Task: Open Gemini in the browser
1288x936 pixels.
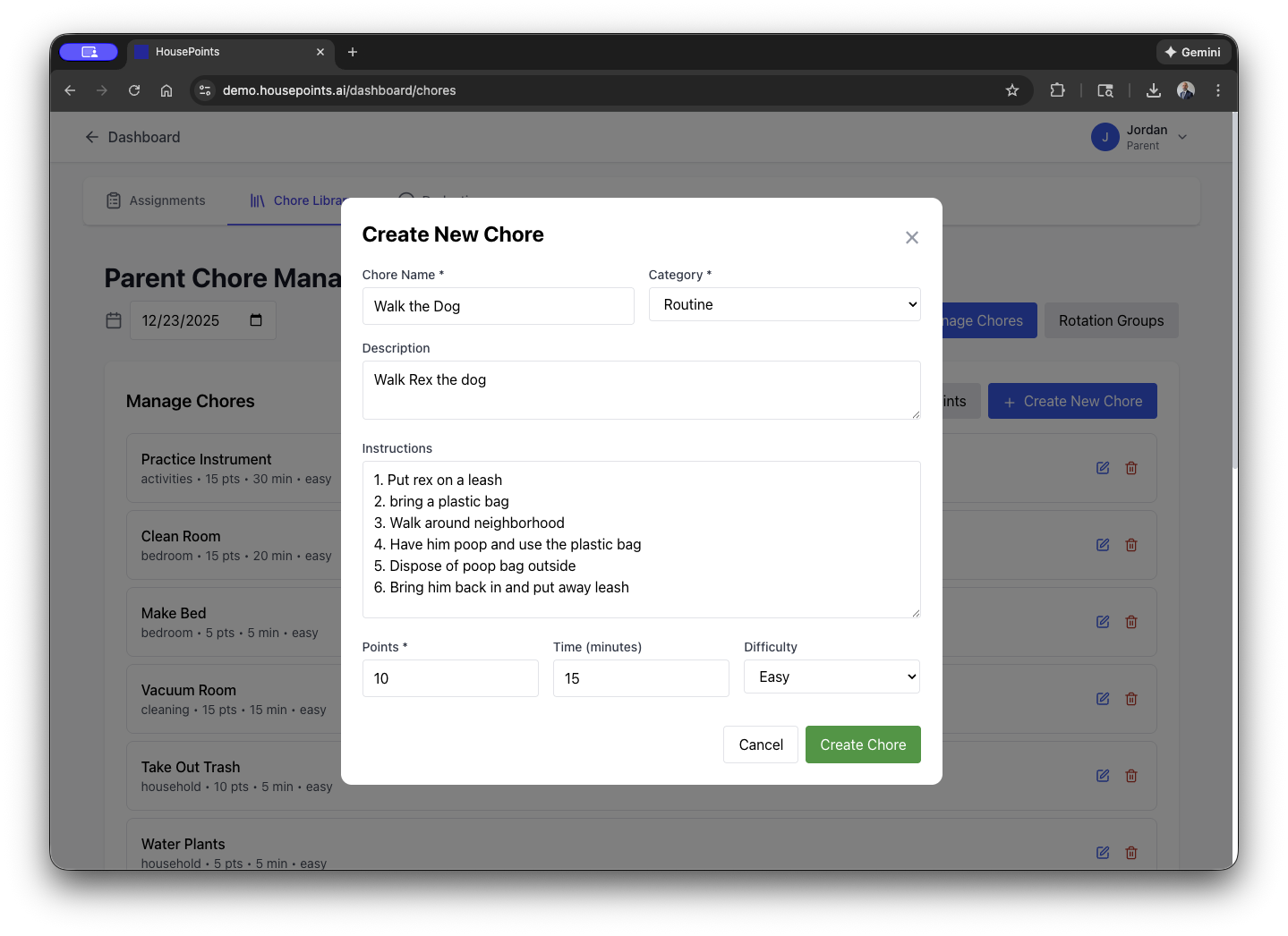Action: (1192, 52)
